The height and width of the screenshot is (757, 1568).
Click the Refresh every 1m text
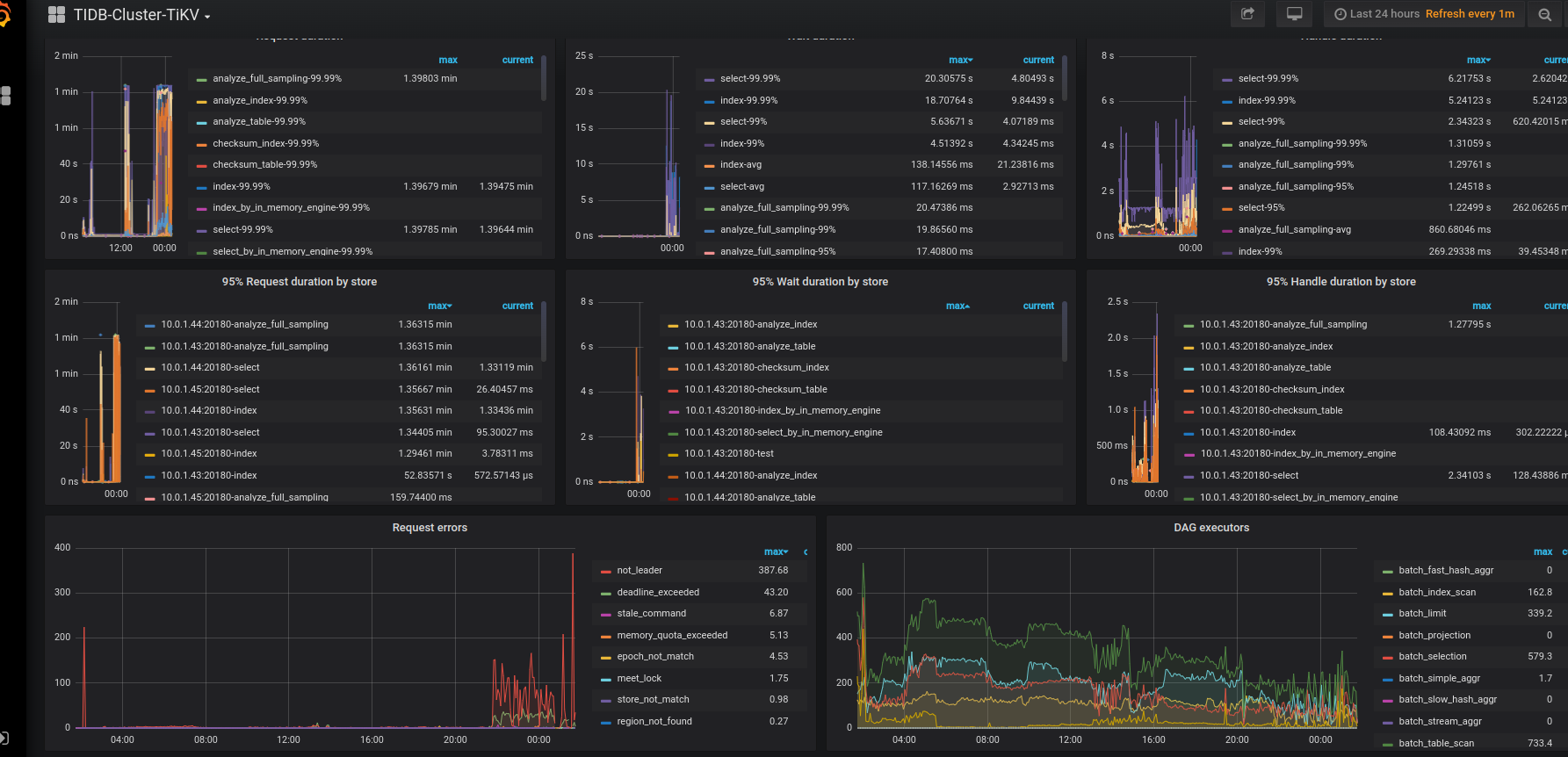click(x=1470, y=14)
